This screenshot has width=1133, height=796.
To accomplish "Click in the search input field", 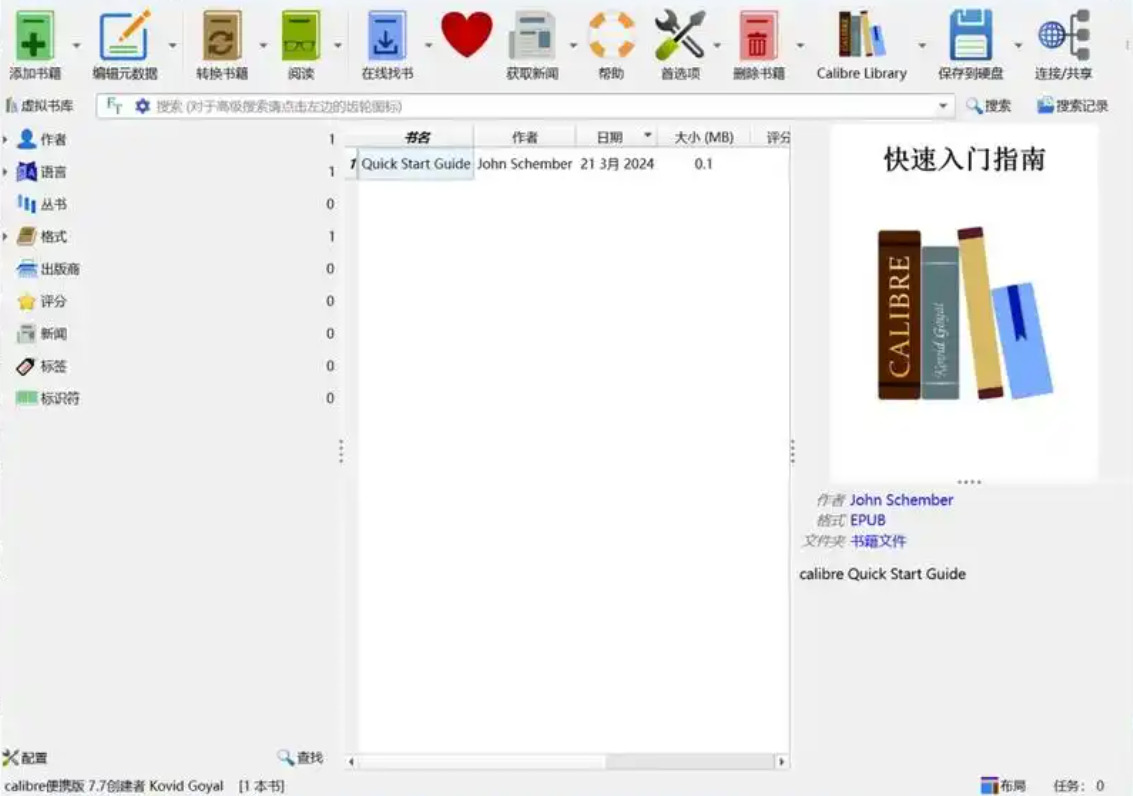I will pyautogui.click(x=544, y=106).
